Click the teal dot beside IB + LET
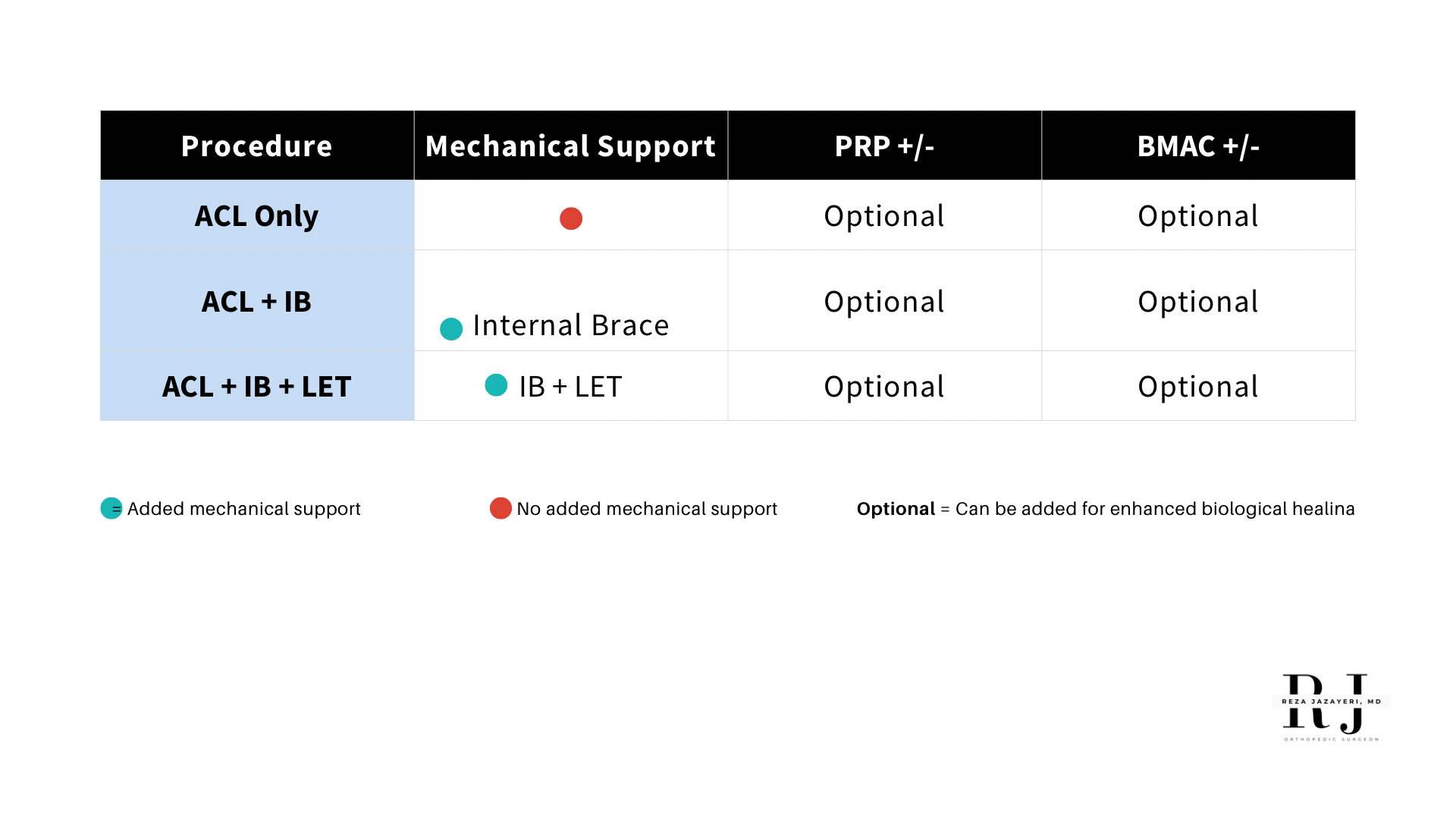 [x=496, y=385]
